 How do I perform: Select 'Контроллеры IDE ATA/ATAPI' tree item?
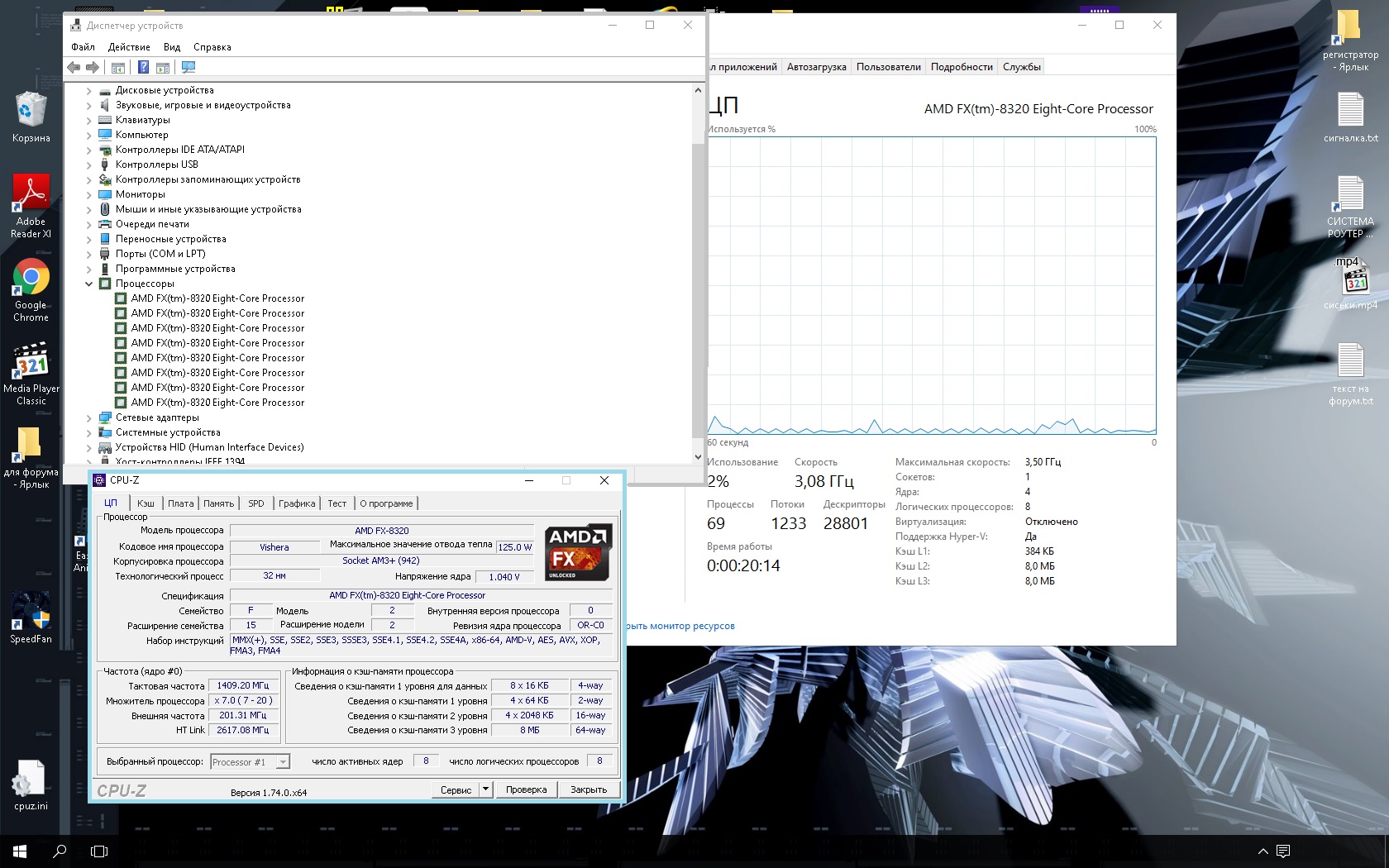180,150
